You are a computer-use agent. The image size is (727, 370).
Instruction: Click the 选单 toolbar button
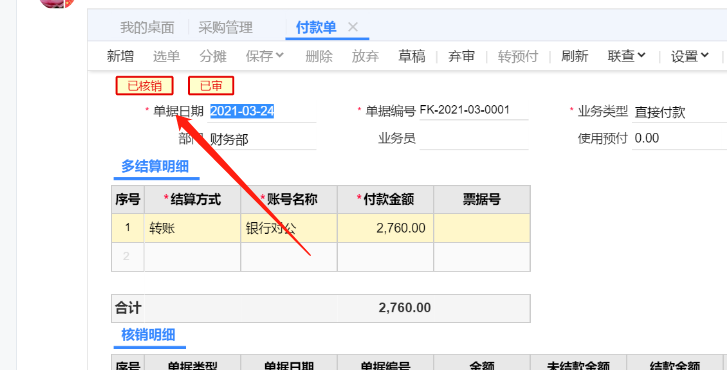[x=166, y=56]
